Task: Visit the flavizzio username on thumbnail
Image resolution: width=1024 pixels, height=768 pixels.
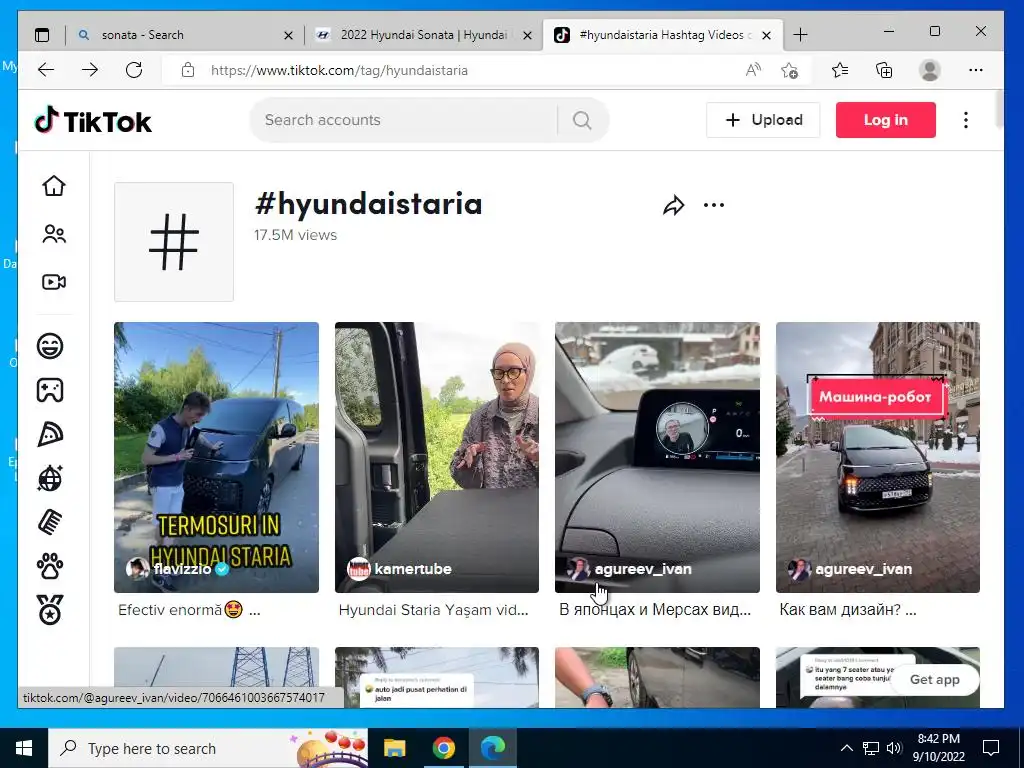Action: click(182, 569)
